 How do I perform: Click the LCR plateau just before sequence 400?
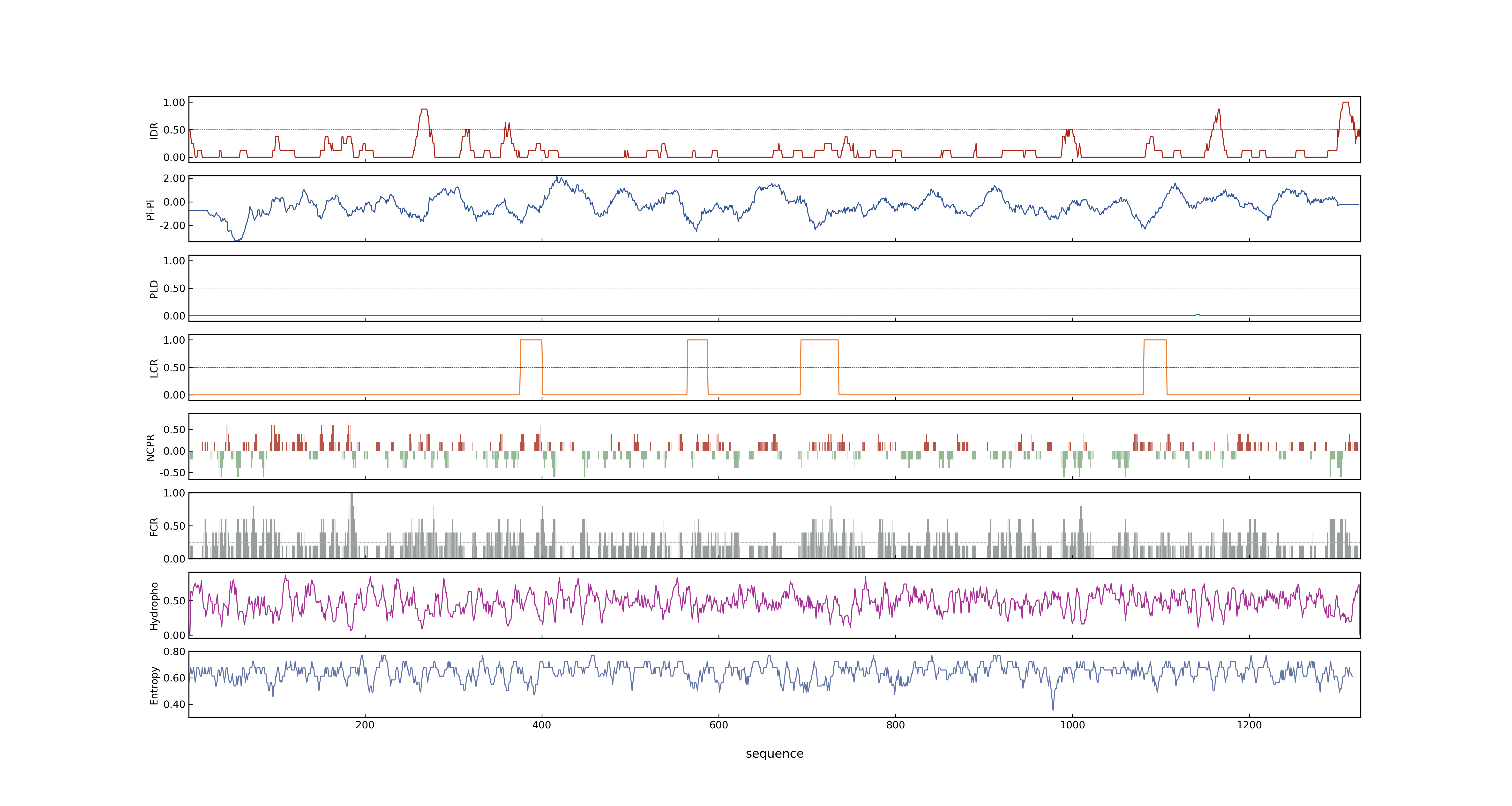531,340
